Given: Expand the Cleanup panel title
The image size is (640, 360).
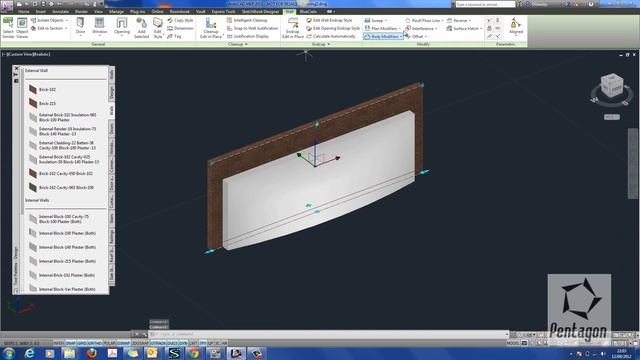Looking at the screenshot, I should coord(238,44).
